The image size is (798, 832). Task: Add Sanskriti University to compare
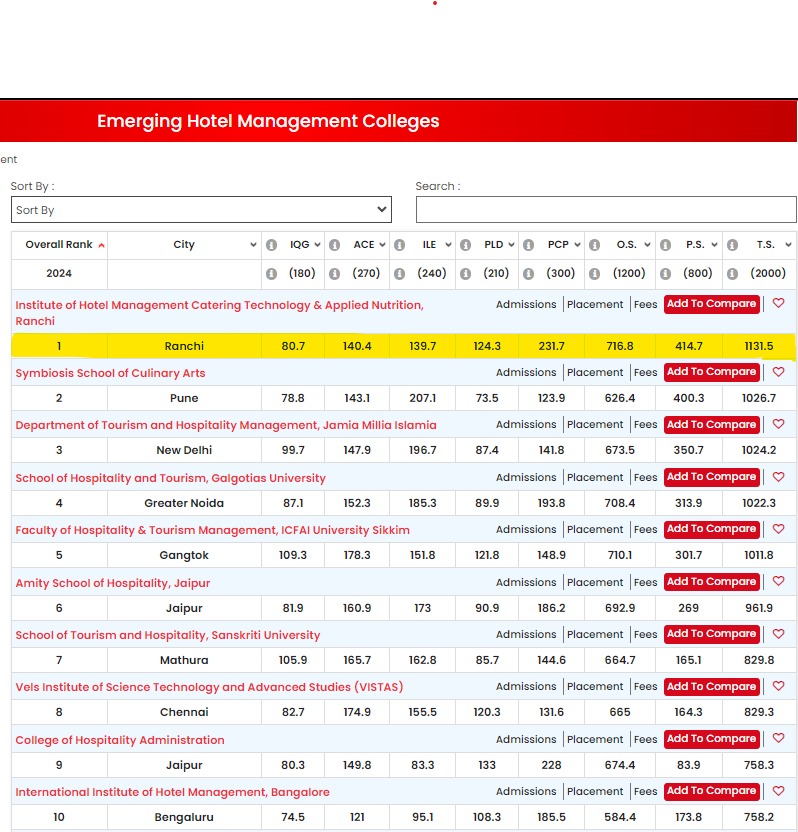click(x=712, y=634)
